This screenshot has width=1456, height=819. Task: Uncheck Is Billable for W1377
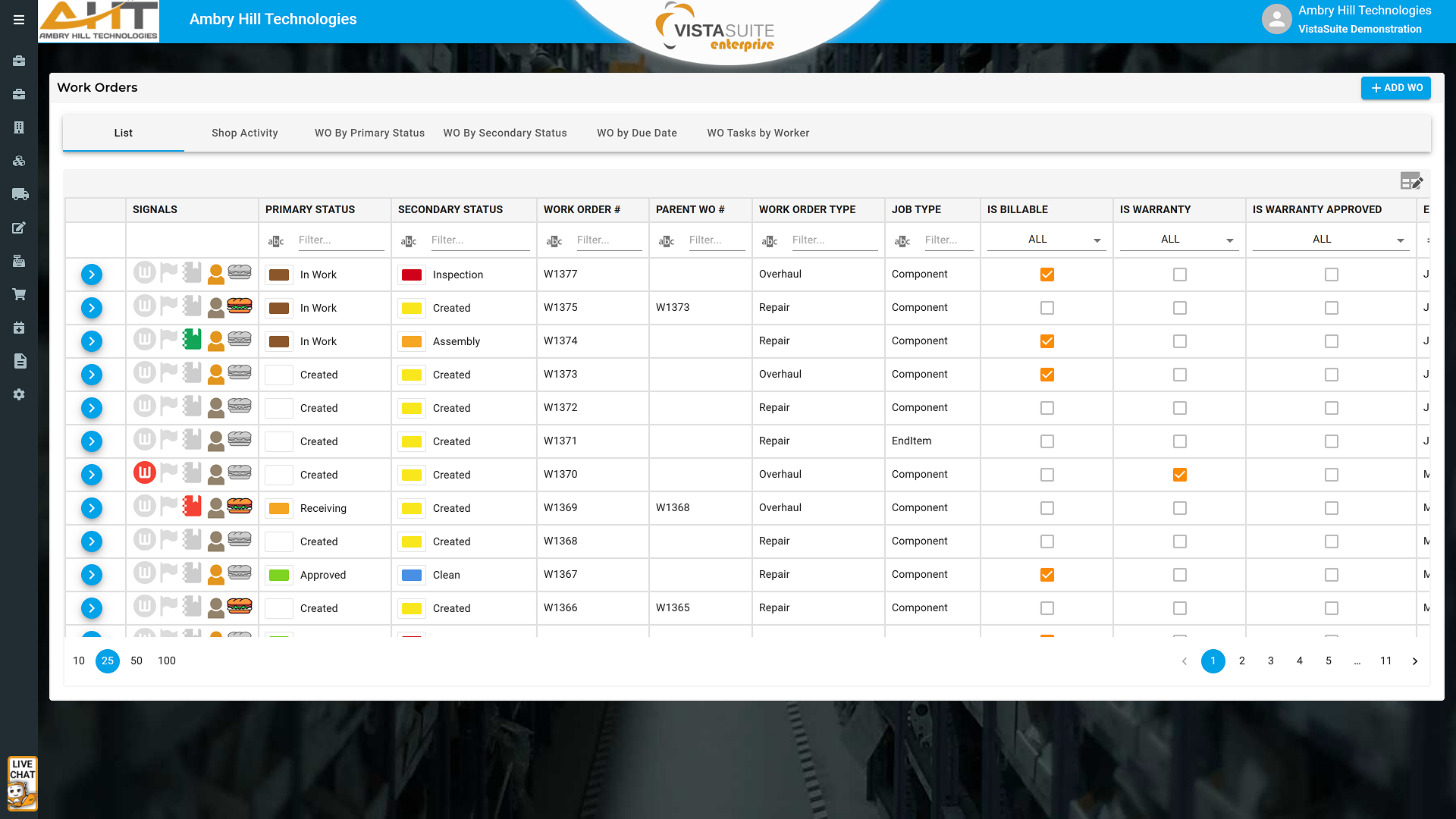tap(1046, 275)
